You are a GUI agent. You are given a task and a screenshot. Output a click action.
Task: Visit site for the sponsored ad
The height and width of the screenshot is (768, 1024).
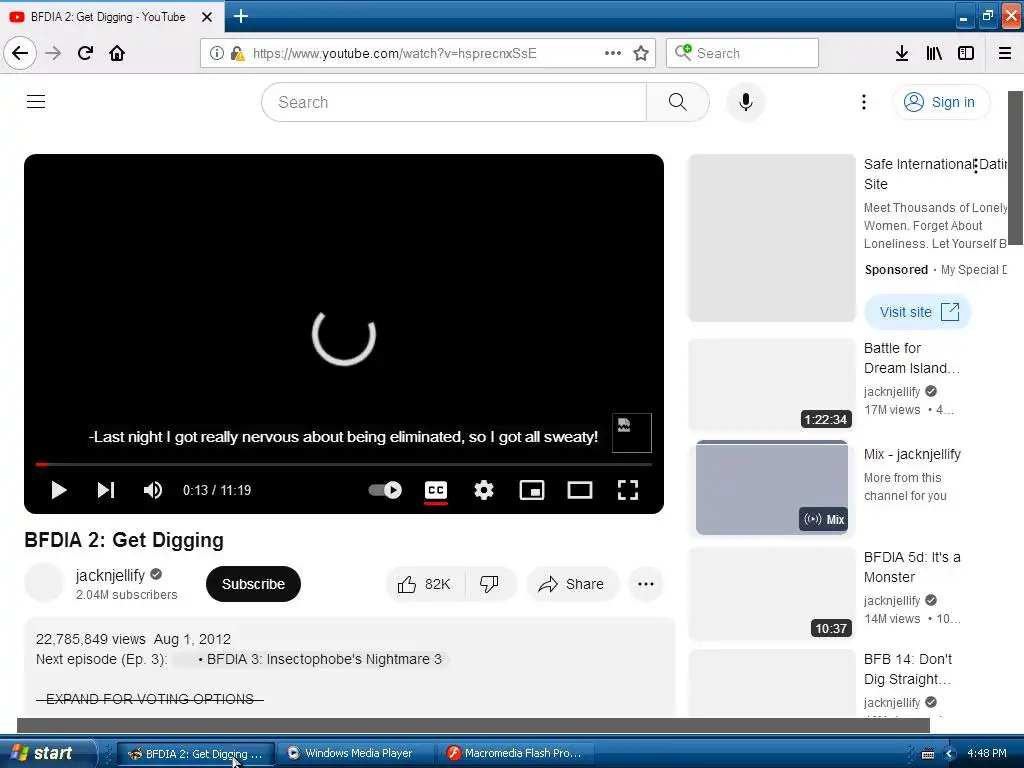(x=918, y=312)
